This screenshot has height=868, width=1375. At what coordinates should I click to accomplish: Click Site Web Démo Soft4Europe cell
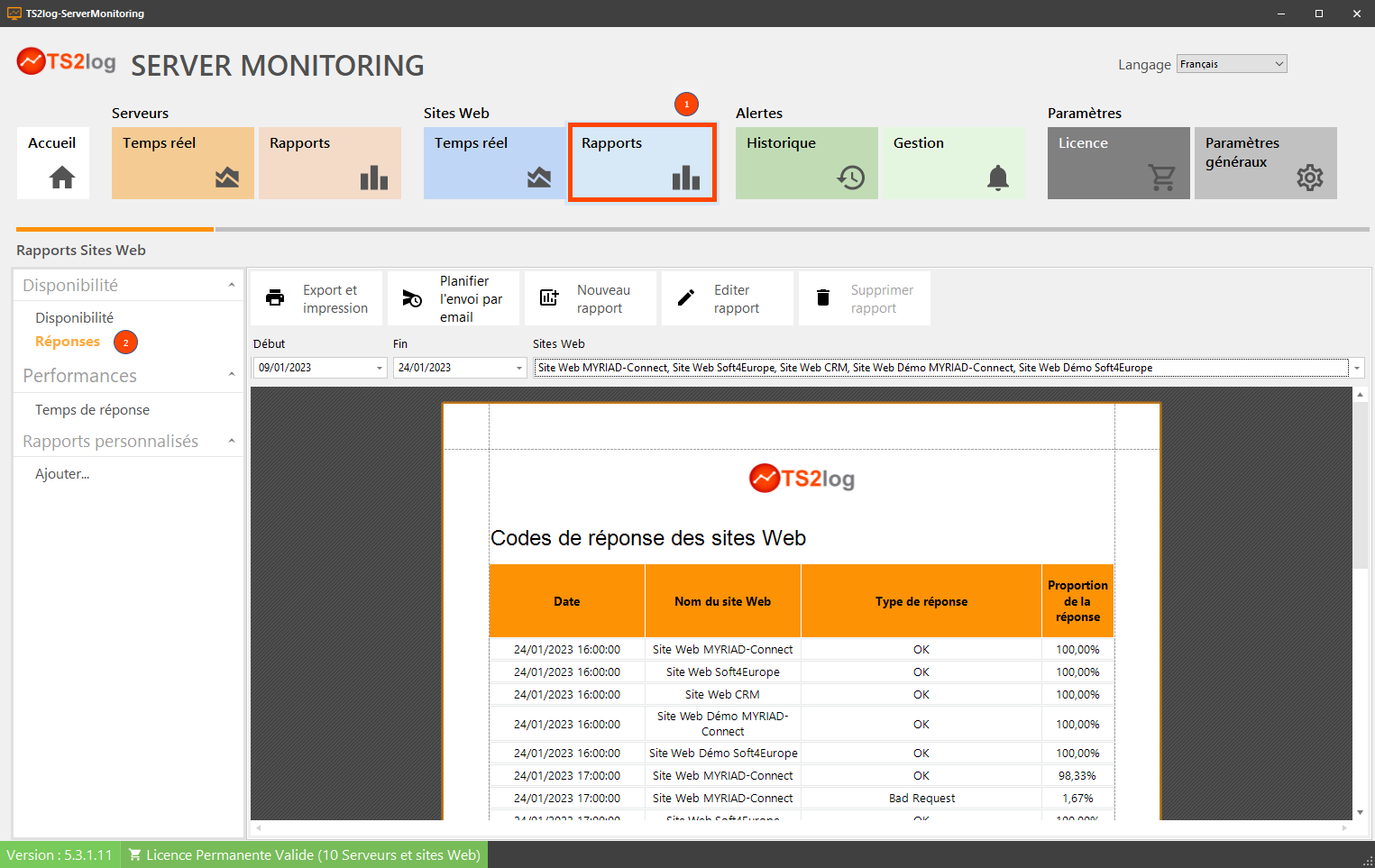(x=723, y=754)
